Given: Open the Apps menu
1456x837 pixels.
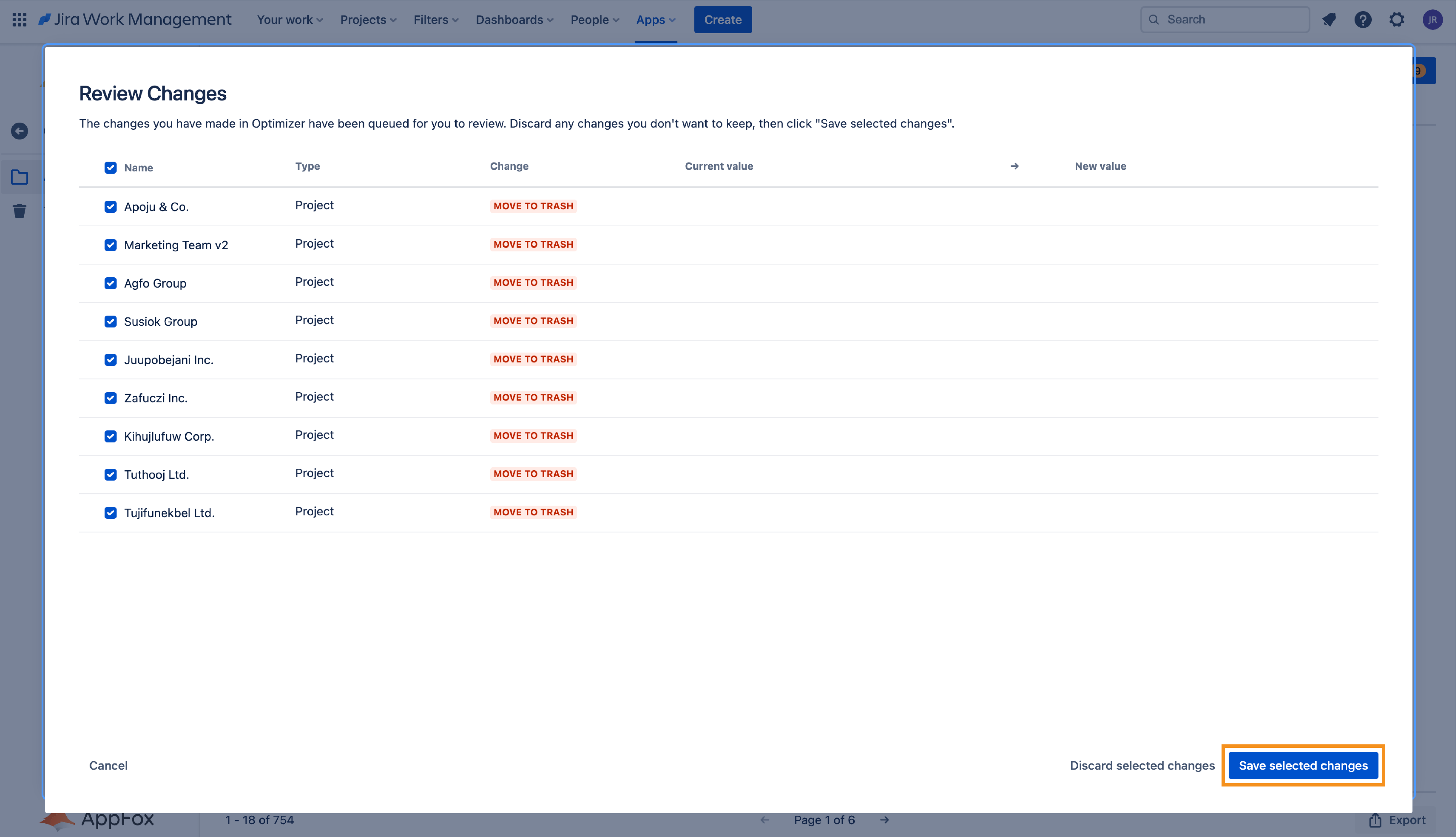Looking at the screenshot, I should point(655,20).
